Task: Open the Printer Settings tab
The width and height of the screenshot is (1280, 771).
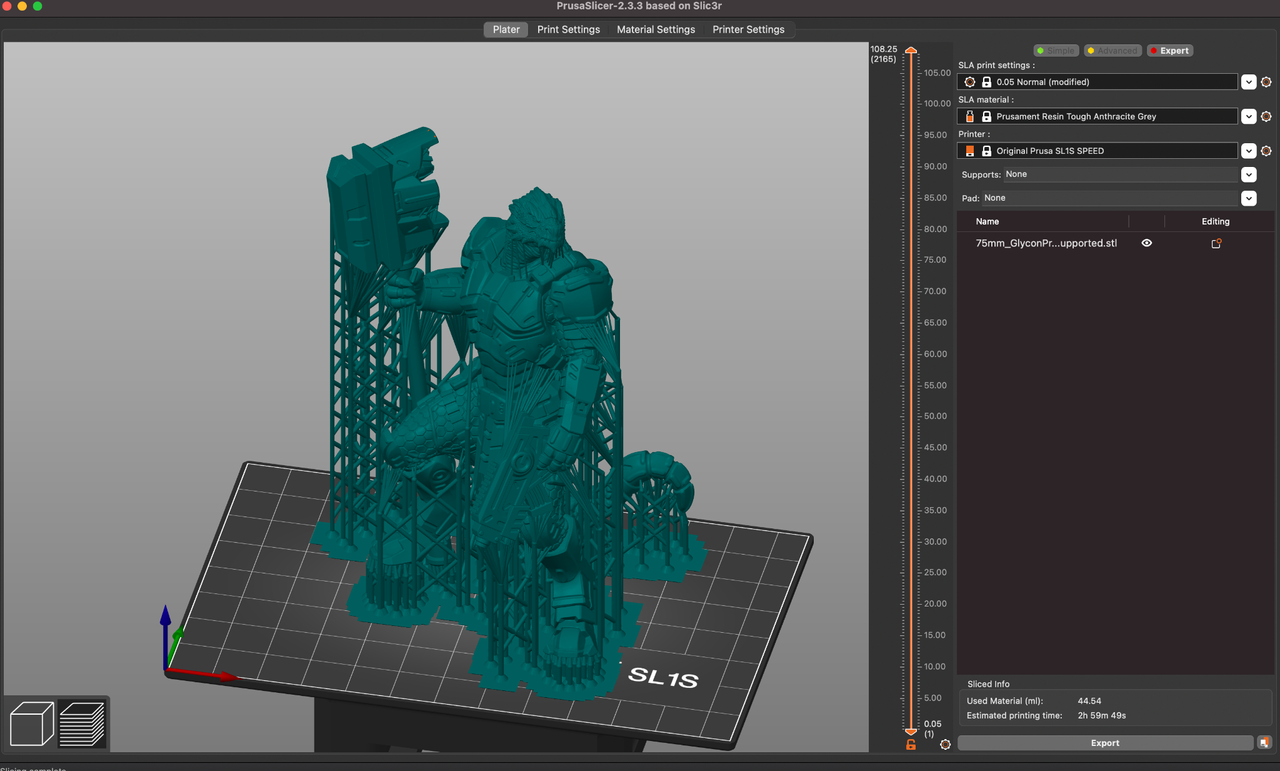Action: pyautogui.click(x=748, y=29)
